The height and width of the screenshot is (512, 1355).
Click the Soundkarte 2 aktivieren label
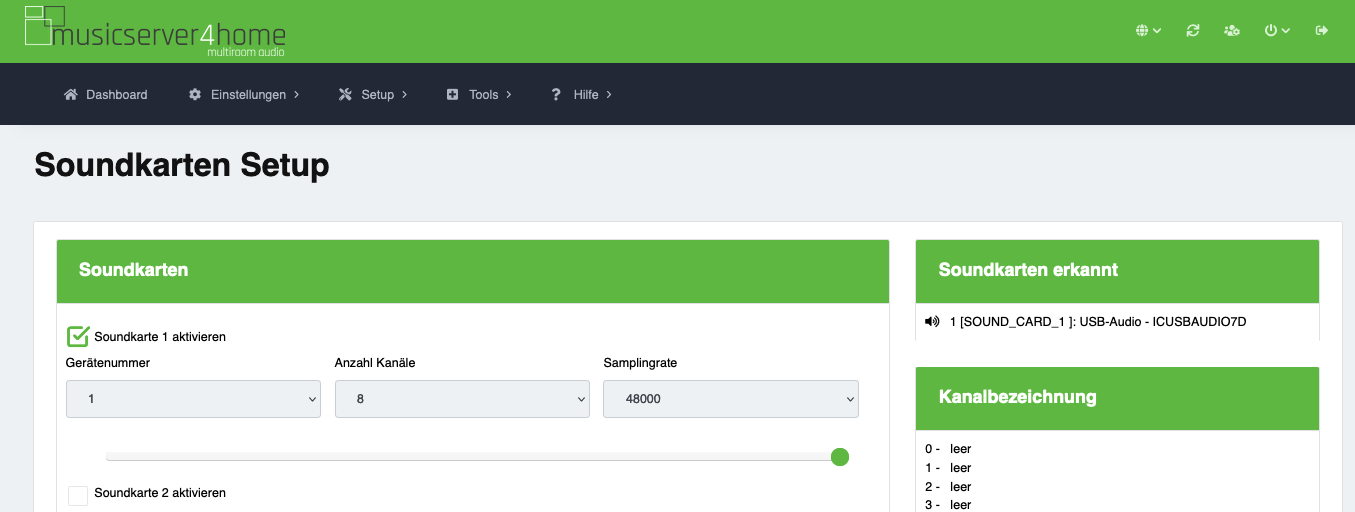coord(160,493)
